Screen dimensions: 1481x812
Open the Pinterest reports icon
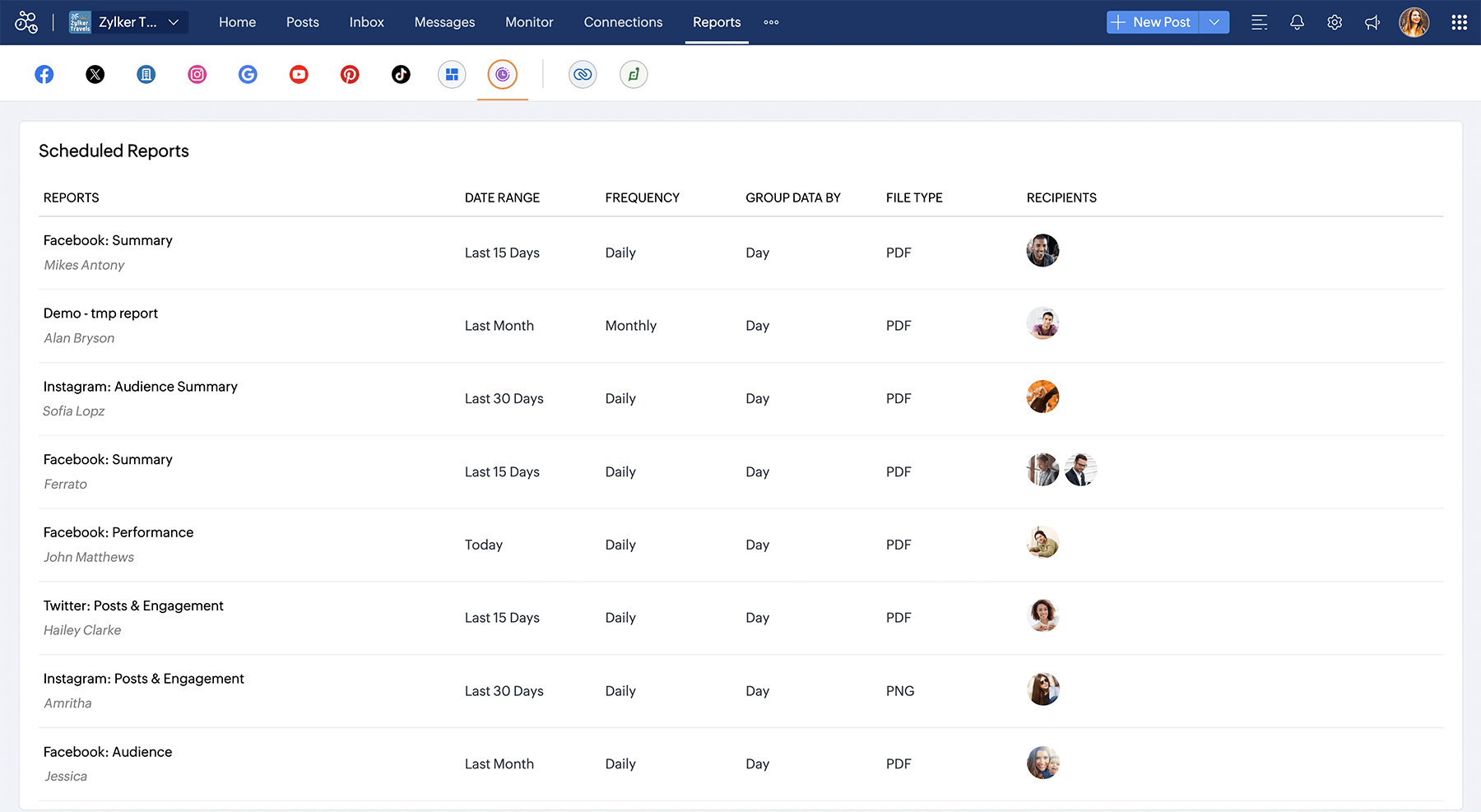pos(350,75)
